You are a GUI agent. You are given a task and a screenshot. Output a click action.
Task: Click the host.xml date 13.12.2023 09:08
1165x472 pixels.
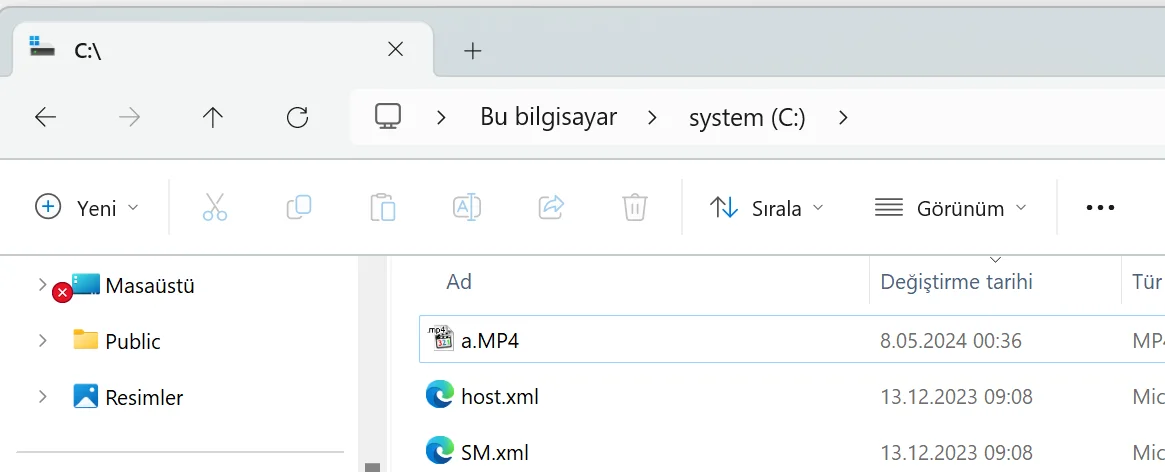click(x=956, y=397)
